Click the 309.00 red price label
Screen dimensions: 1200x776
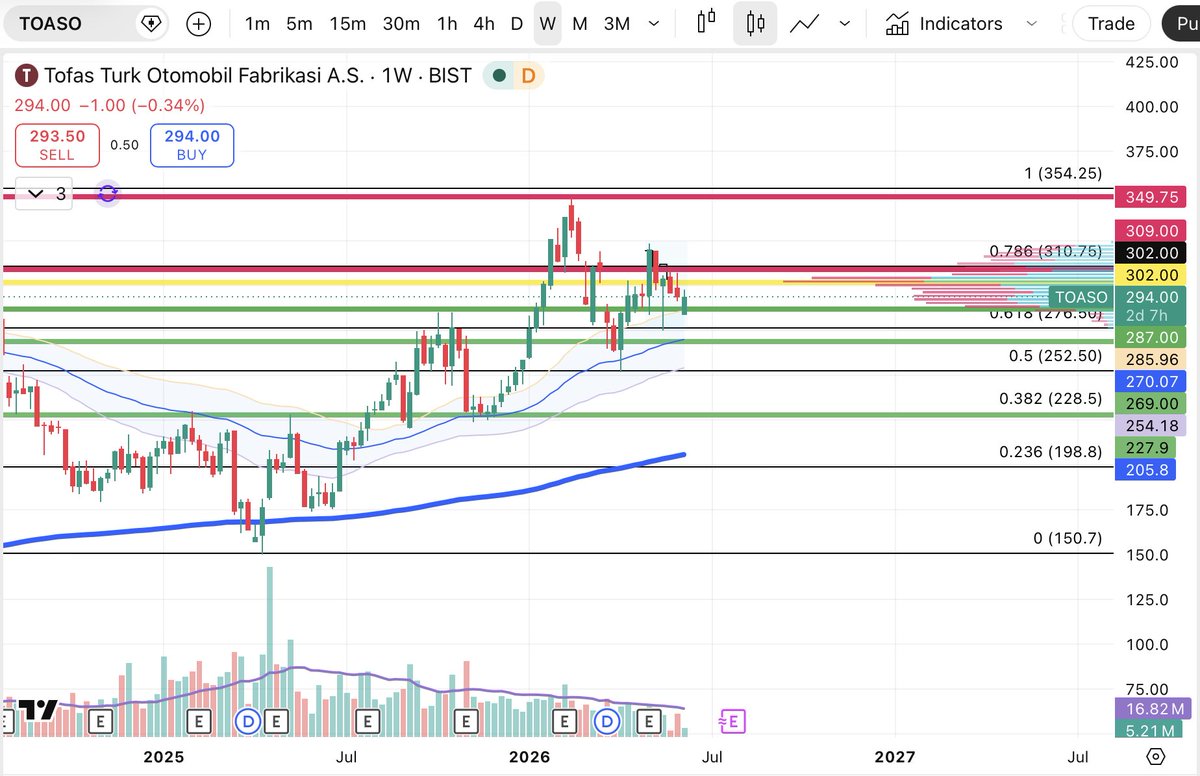coord(1150,230)
